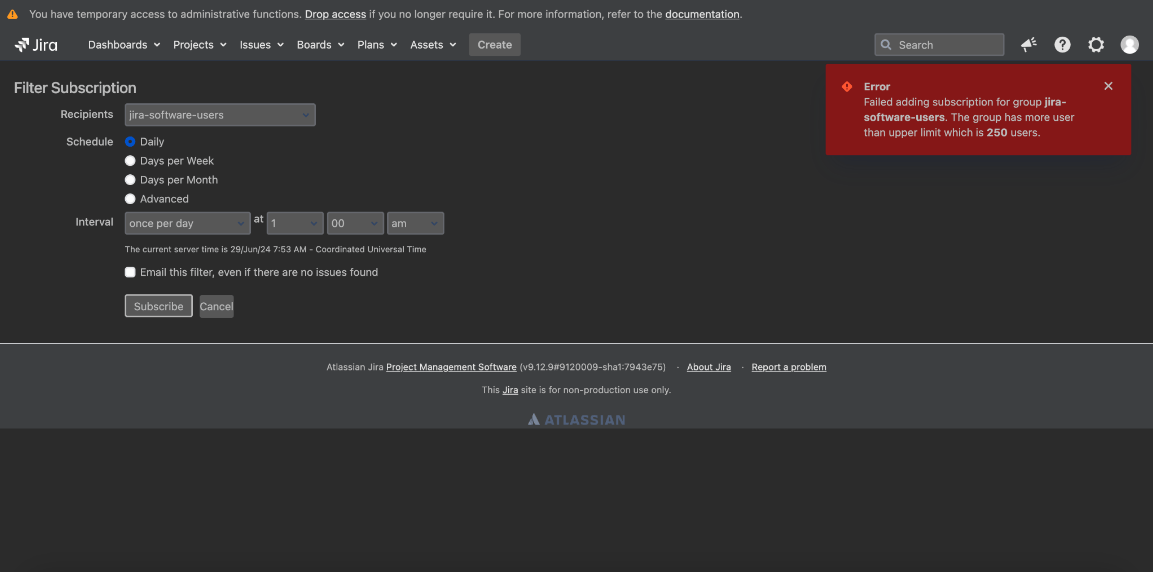Select the Days per Month schedule

pyautogui.click(x=130, y=180)
